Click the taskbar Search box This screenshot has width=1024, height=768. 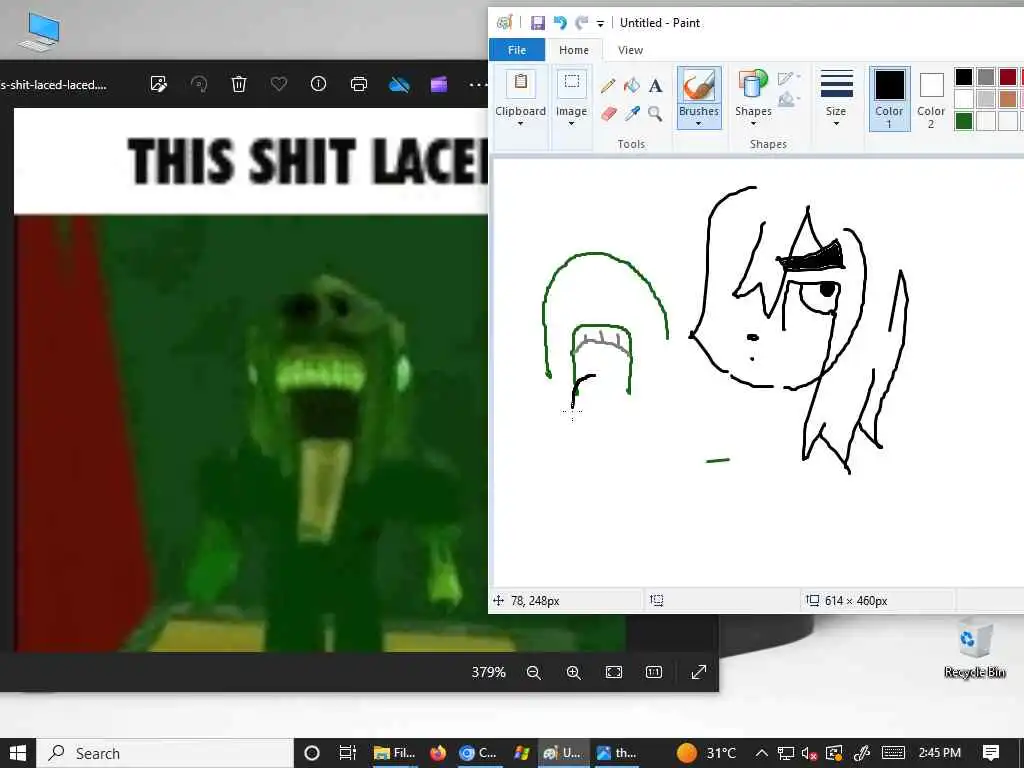165,753
